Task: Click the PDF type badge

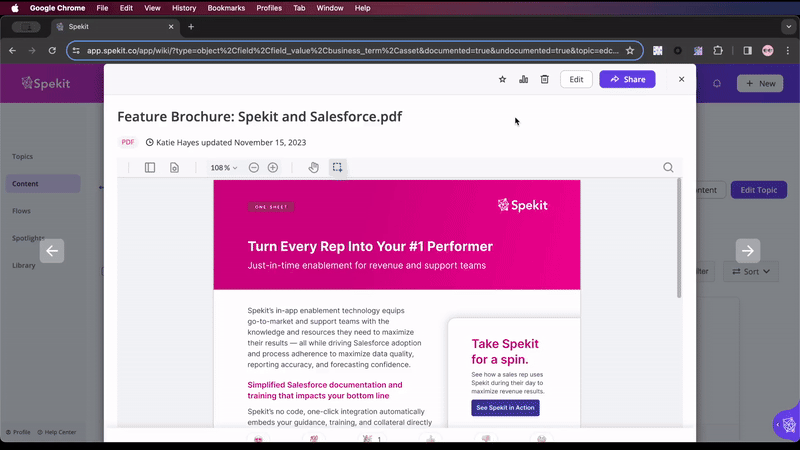Action: point(128,142)
